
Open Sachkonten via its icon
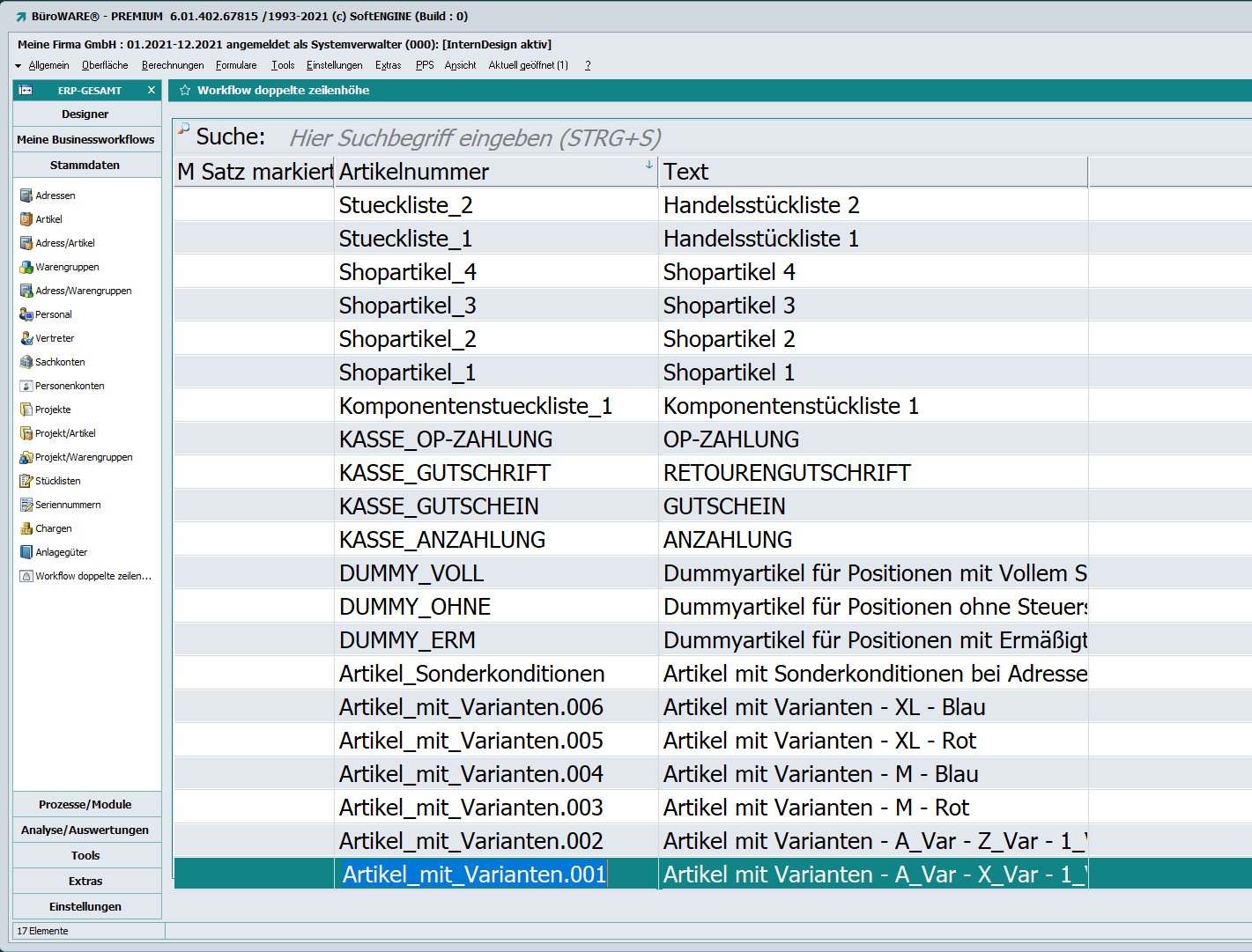[x=26, y=362]
